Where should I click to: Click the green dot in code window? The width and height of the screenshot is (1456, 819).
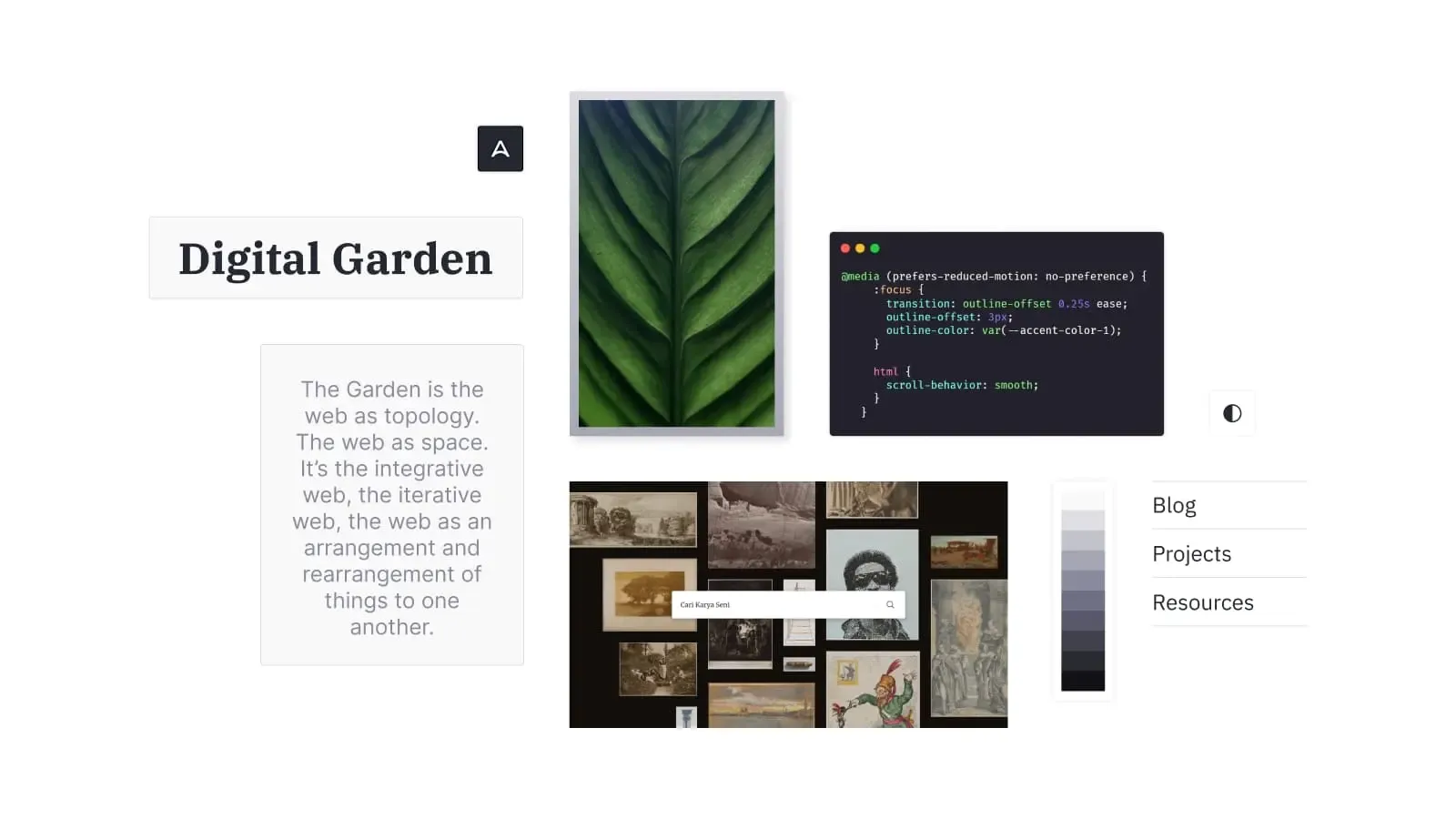[875, 248]
